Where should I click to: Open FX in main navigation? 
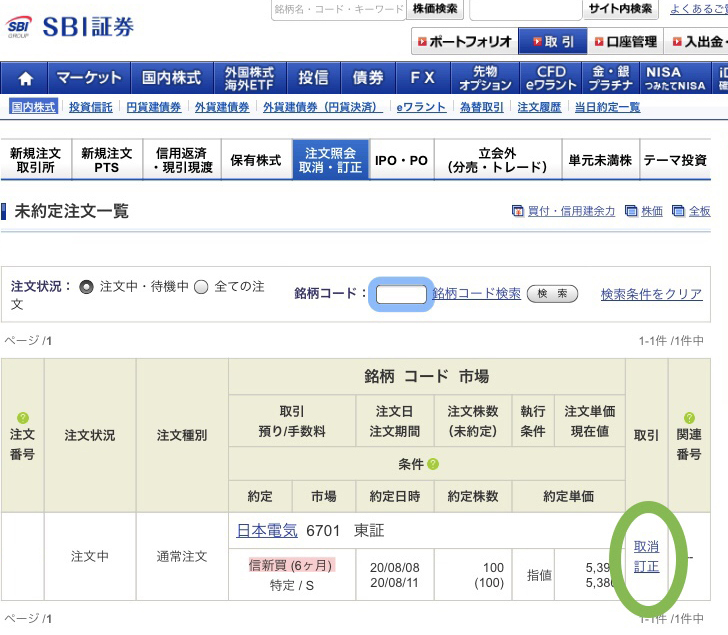click(x=422, y=78)
